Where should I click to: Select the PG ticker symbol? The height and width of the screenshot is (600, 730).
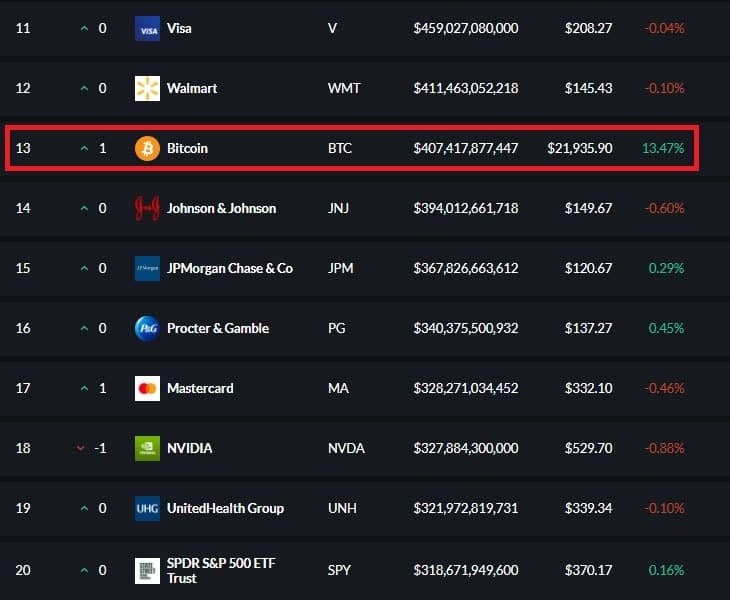[337, 329]
